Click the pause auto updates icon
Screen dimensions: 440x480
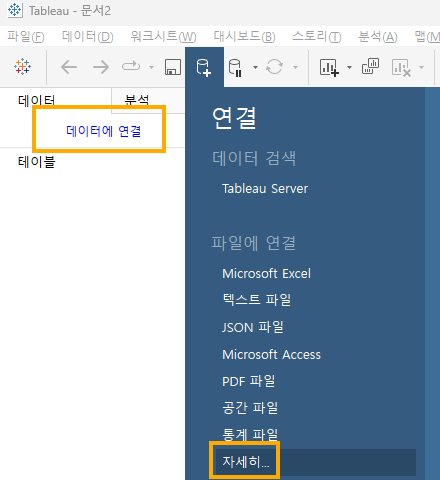pos(235,68)
